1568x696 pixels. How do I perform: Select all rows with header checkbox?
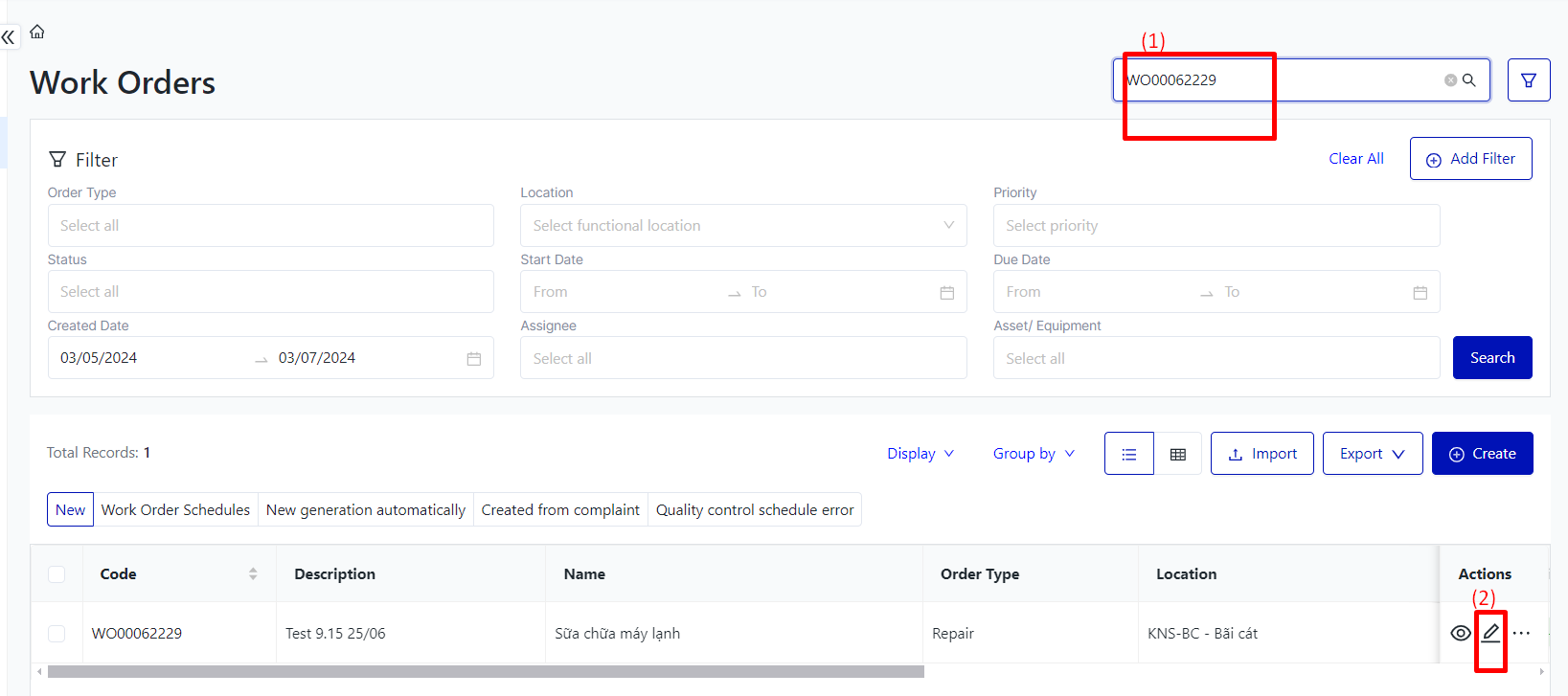(x=57, y=574)
